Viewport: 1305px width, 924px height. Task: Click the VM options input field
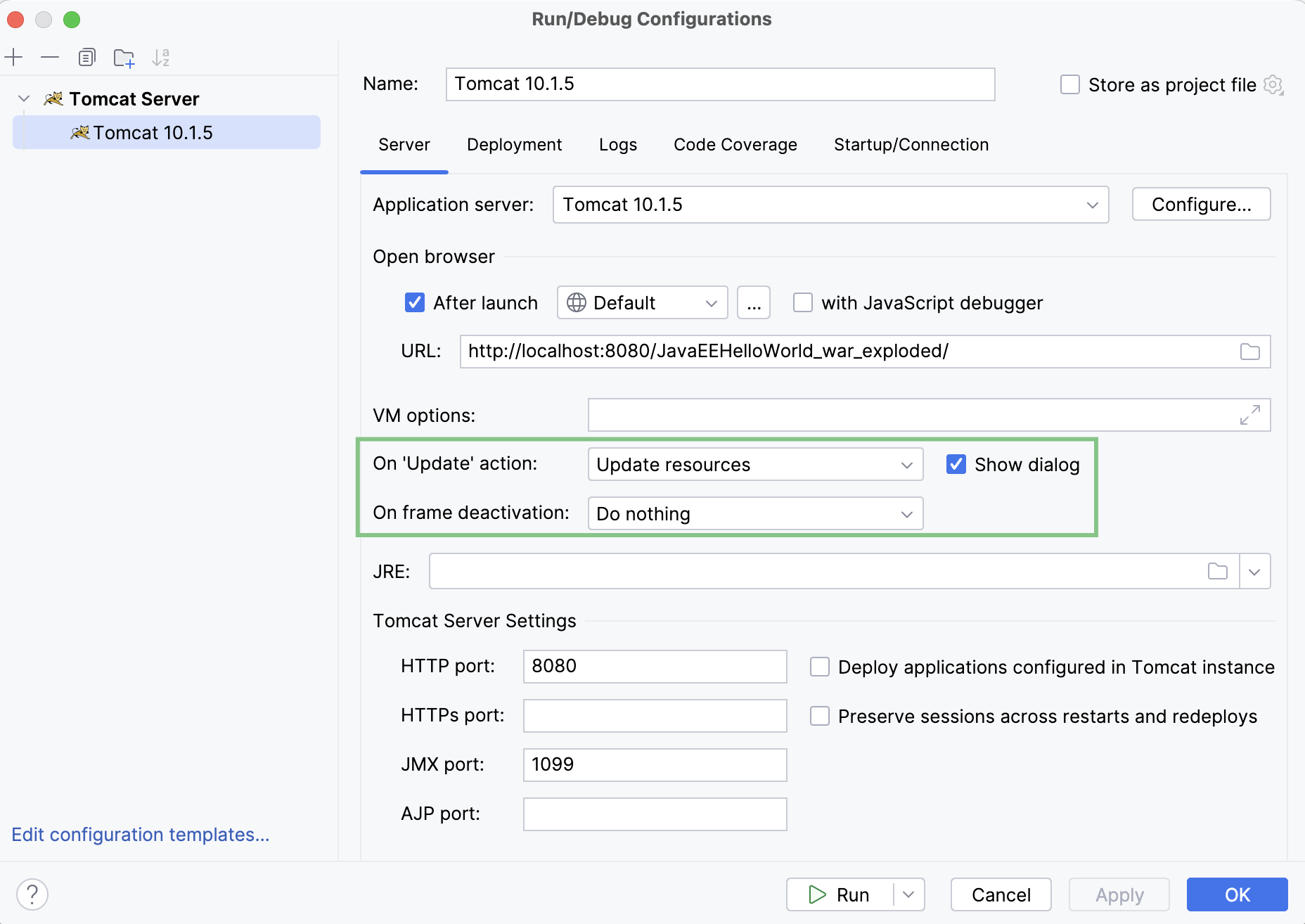click(x=929, y=415)
